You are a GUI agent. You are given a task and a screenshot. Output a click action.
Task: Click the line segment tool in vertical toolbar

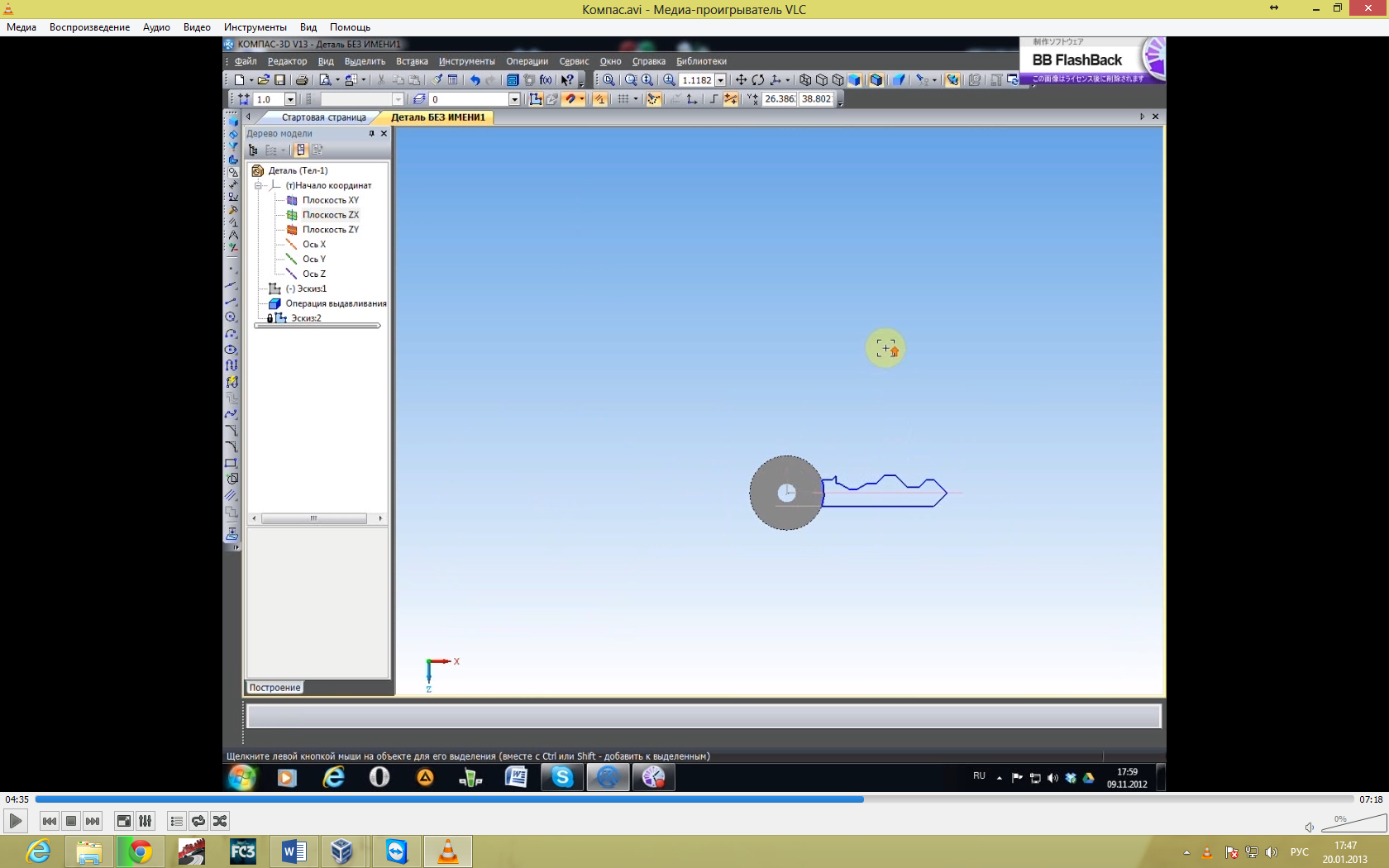232,301
